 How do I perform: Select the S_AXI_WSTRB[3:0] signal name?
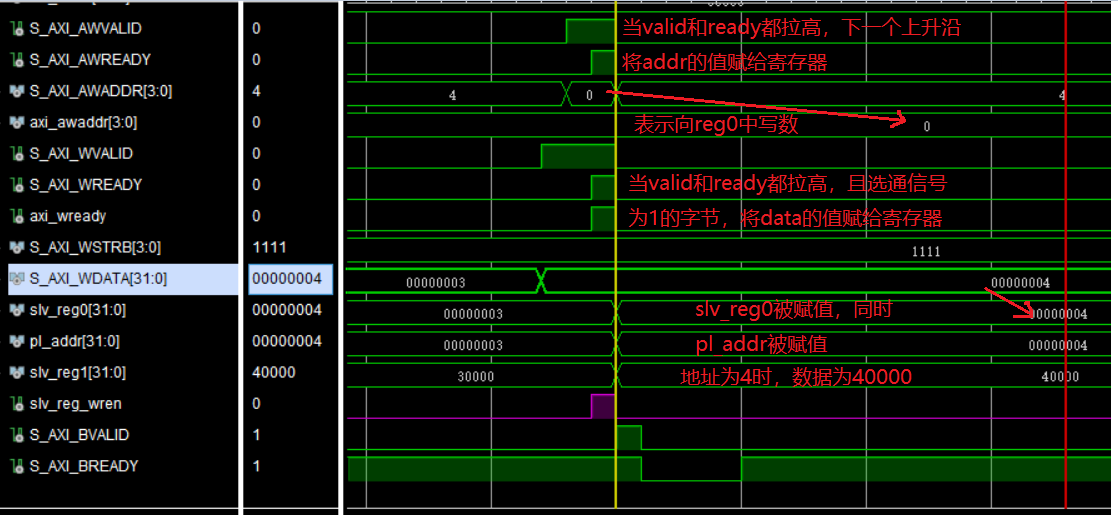coord(95,247)
